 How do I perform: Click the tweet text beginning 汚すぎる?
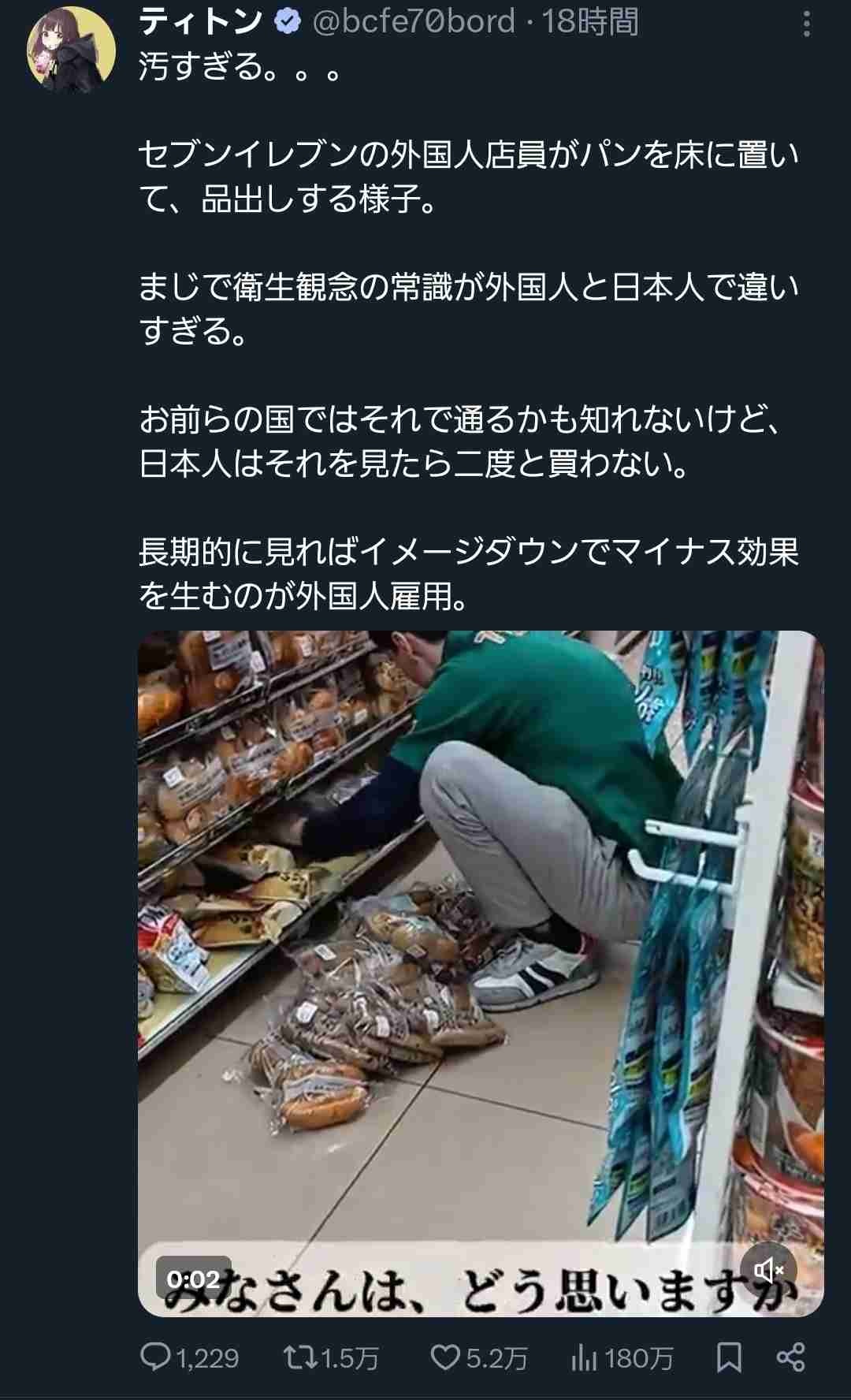469,330
